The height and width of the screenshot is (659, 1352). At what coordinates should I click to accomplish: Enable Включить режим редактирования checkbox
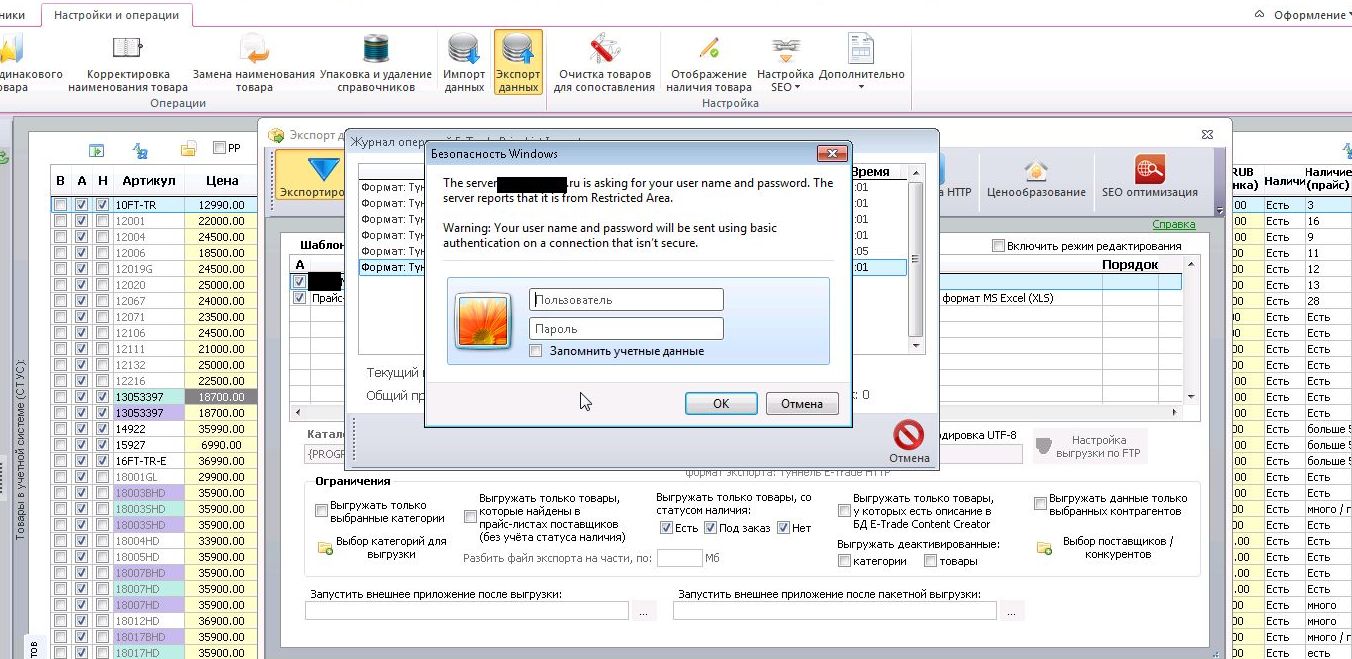998,246
